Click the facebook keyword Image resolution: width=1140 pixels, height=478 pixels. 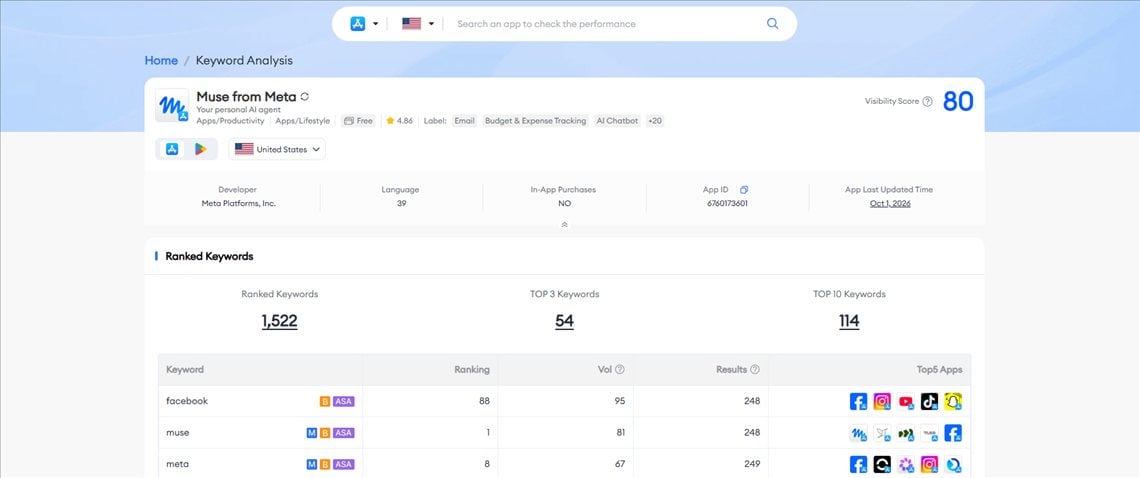tap(187, 401)
